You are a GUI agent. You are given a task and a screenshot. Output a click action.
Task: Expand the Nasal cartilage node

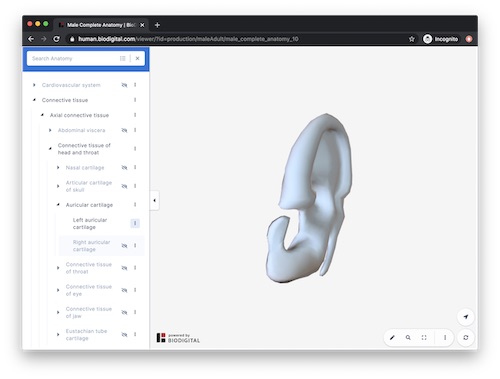click(58, 167)
